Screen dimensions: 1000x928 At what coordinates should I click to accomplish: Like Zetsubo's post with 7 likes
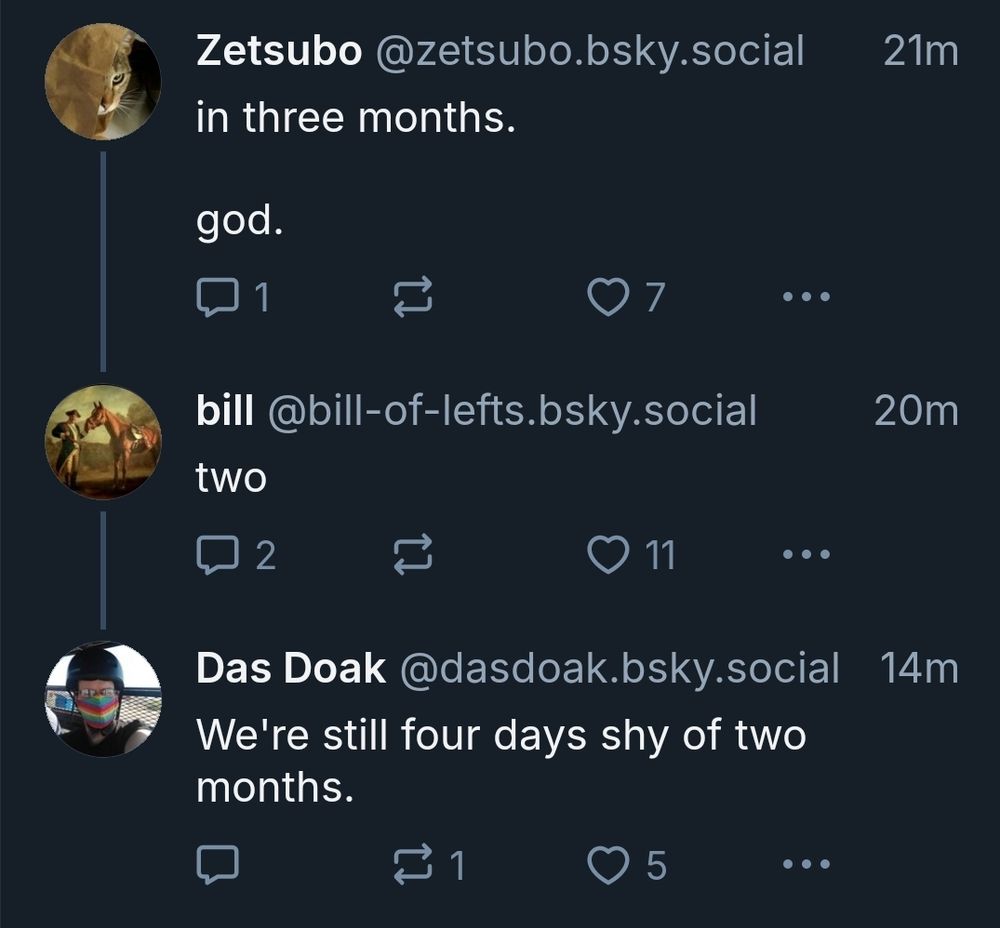point(607,297)
